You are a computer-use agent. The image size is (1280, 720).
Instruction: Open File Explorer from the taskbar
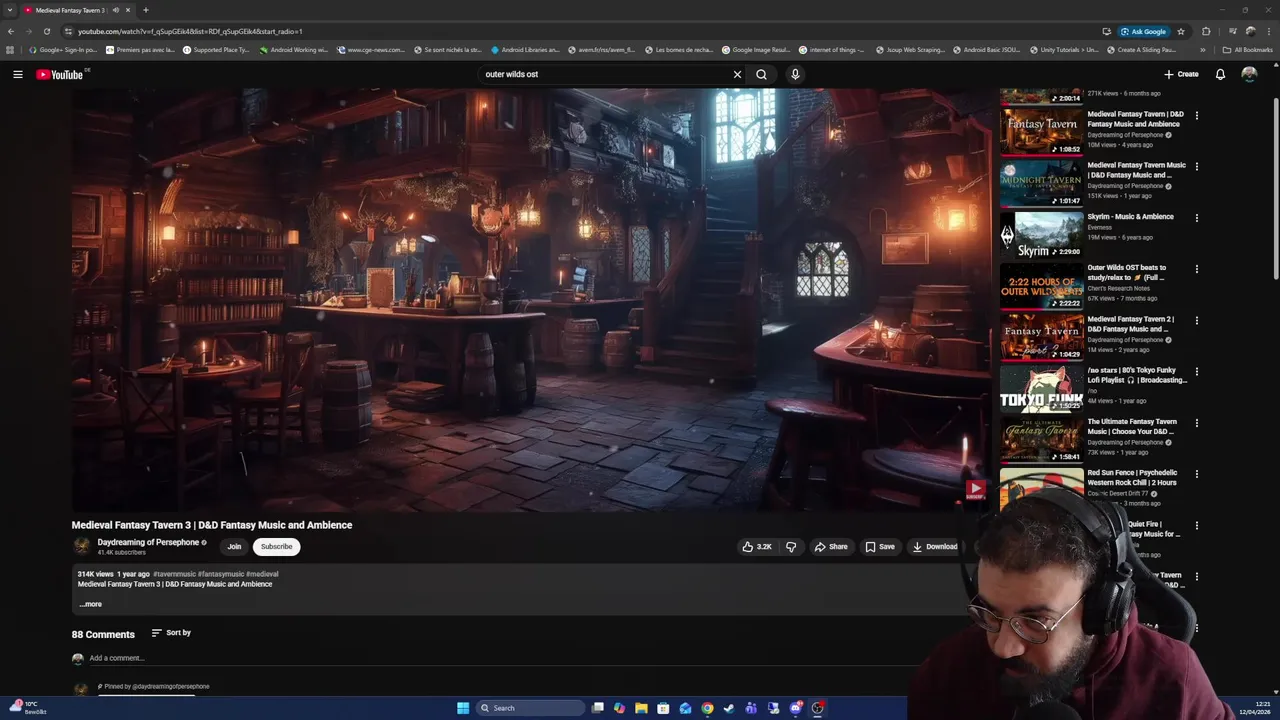click(x=641, y=708)
